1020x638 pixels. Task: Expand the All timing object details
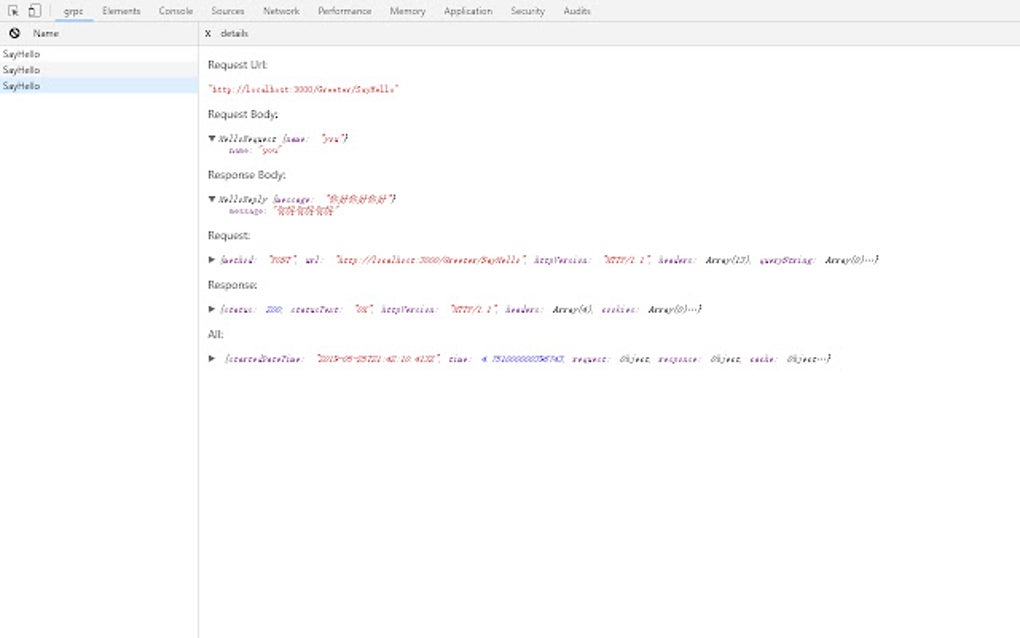click(x=212, y=357)
